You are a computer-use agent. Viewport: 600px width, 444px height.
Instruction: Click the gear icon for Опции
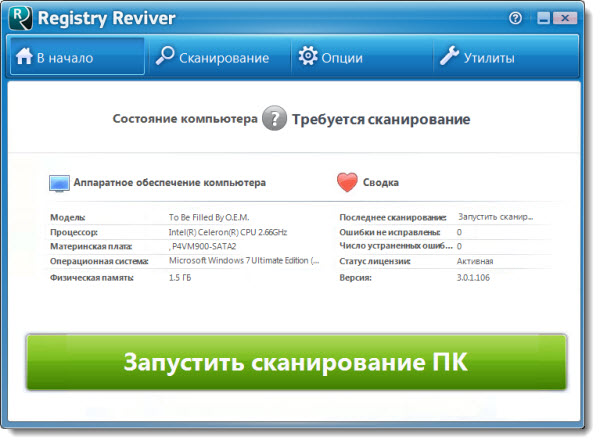[308, 58]
